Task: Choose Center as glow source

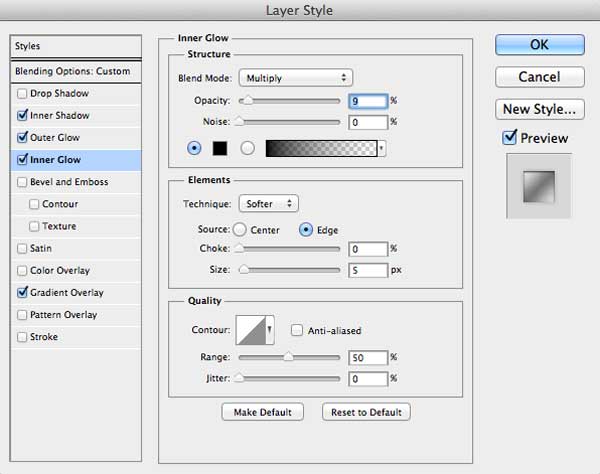Action: [240, 230]
